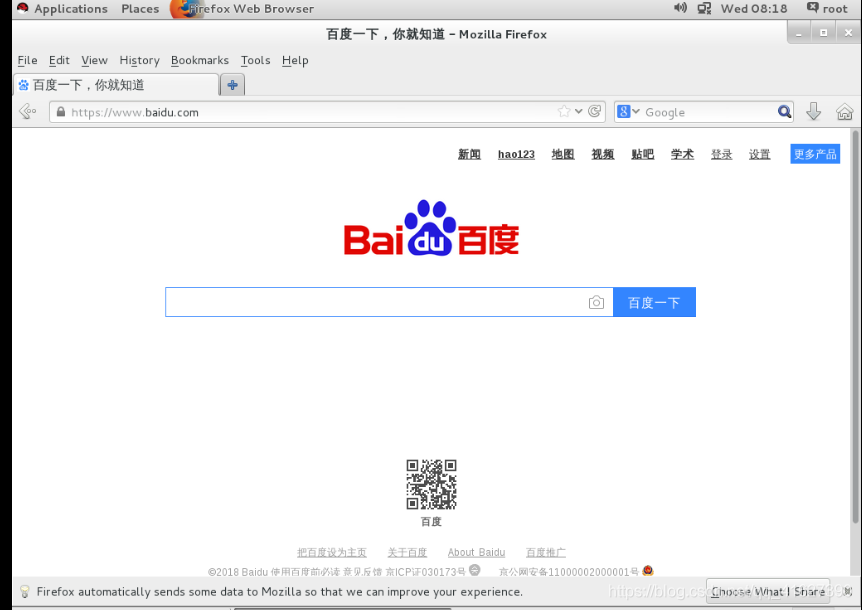The image size is (862, 610).
Task: Open the View menu
Action: pyautogui.click(x=95, y=60)
